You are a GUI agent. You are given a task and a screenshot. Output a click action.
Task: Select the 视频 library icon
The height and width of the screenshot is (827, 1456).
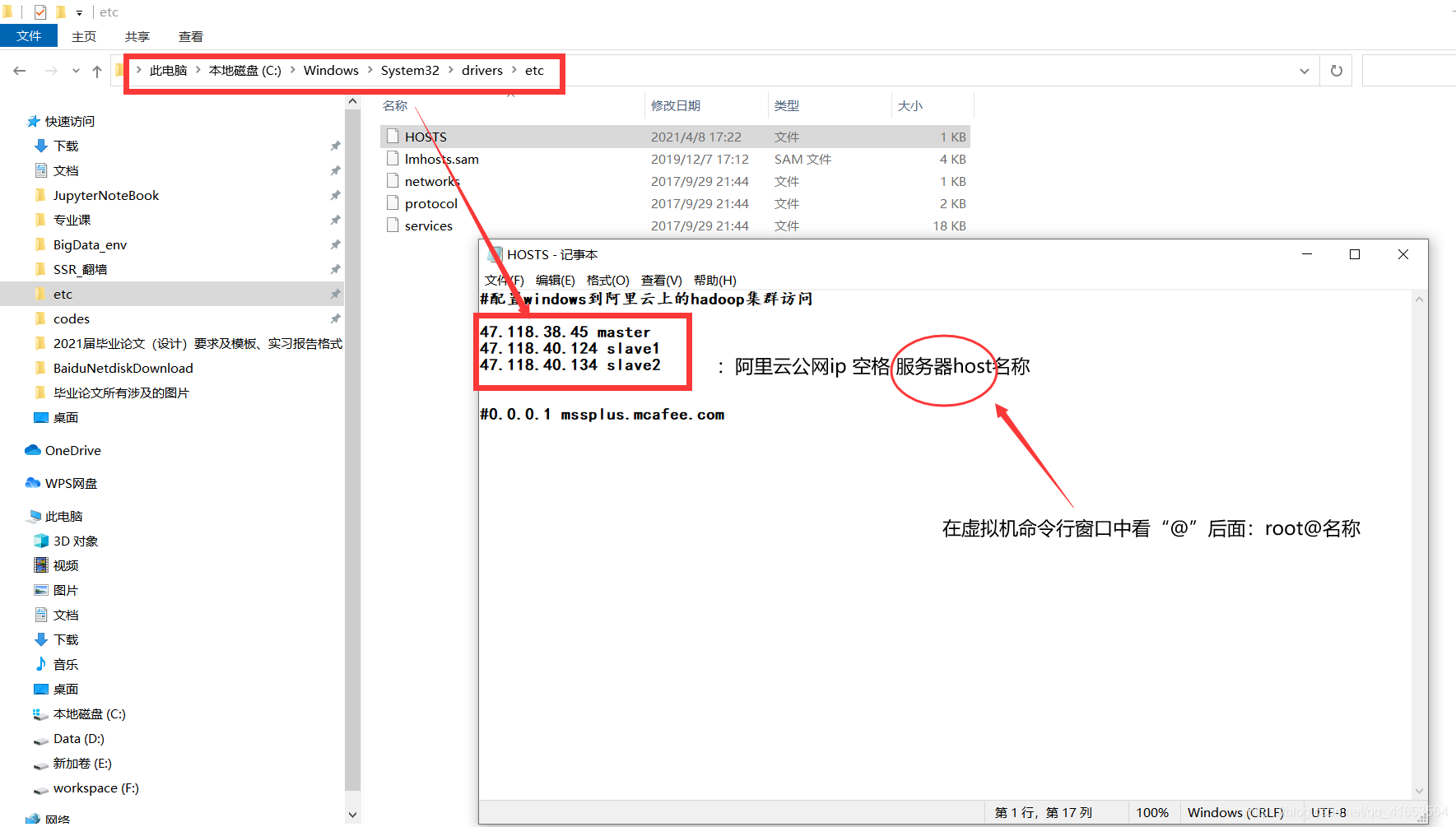pyautogui.click(x=41, y=565)
